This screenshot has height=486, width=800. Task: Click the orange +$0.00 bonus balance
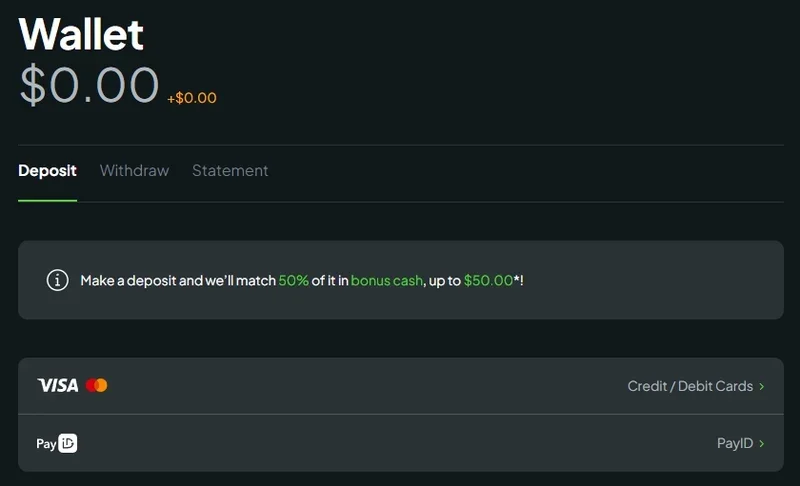pyautogui.click(x=192, y=98)
